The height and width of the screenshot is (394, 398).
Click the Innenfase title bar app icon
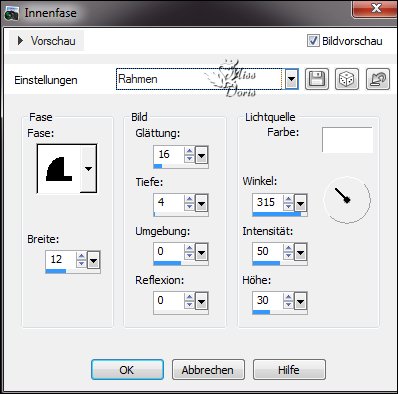point(11,14)
